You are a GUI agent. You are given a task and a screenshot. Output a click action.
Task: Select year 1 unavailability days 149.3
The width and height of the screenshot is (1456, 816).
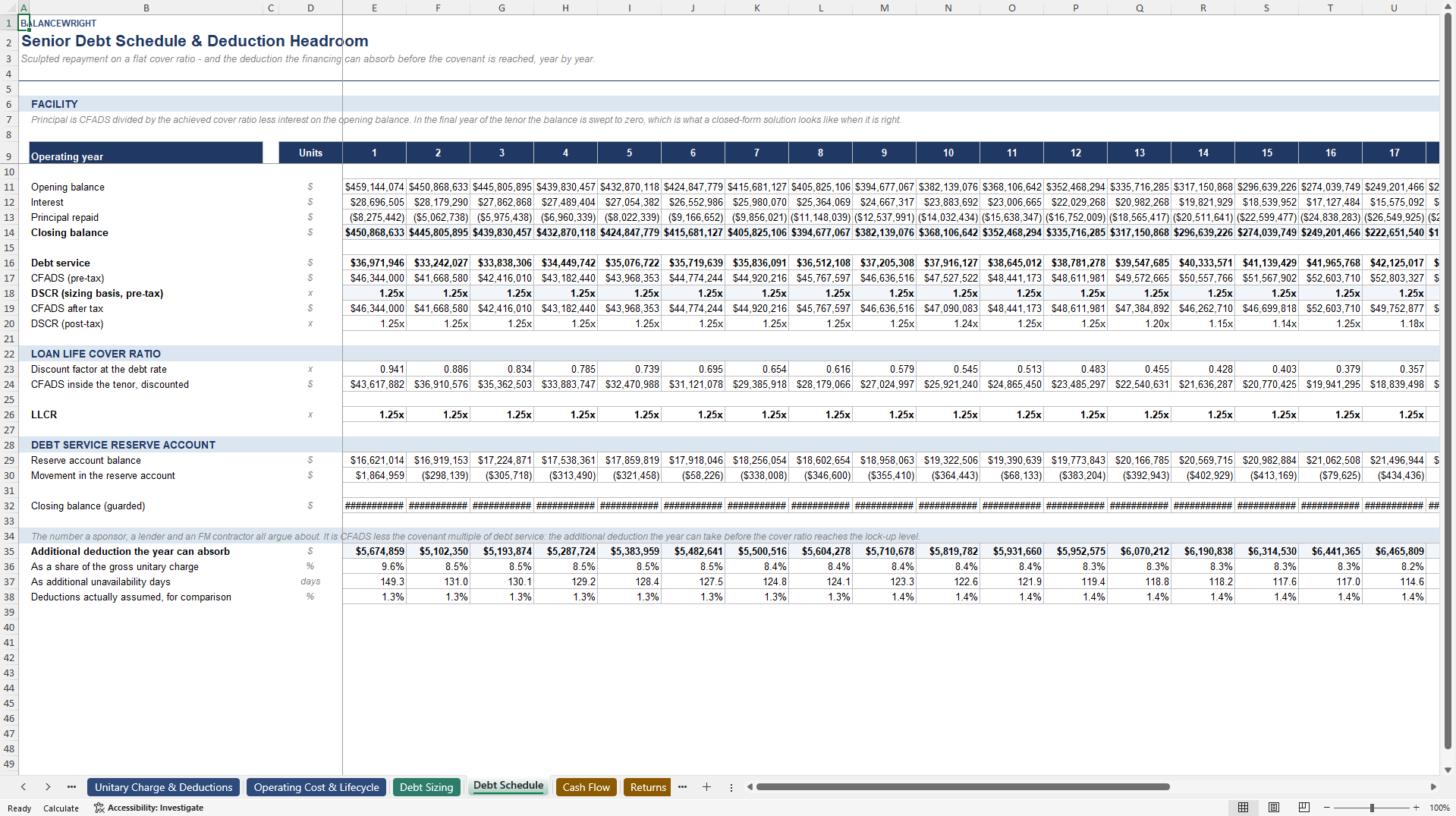pyautogui.click(x=374, y=581)
